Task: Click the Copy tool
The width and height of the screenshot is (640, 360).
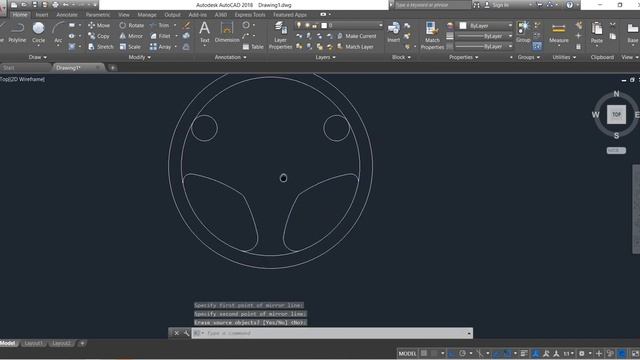Action: pos(99,36)
